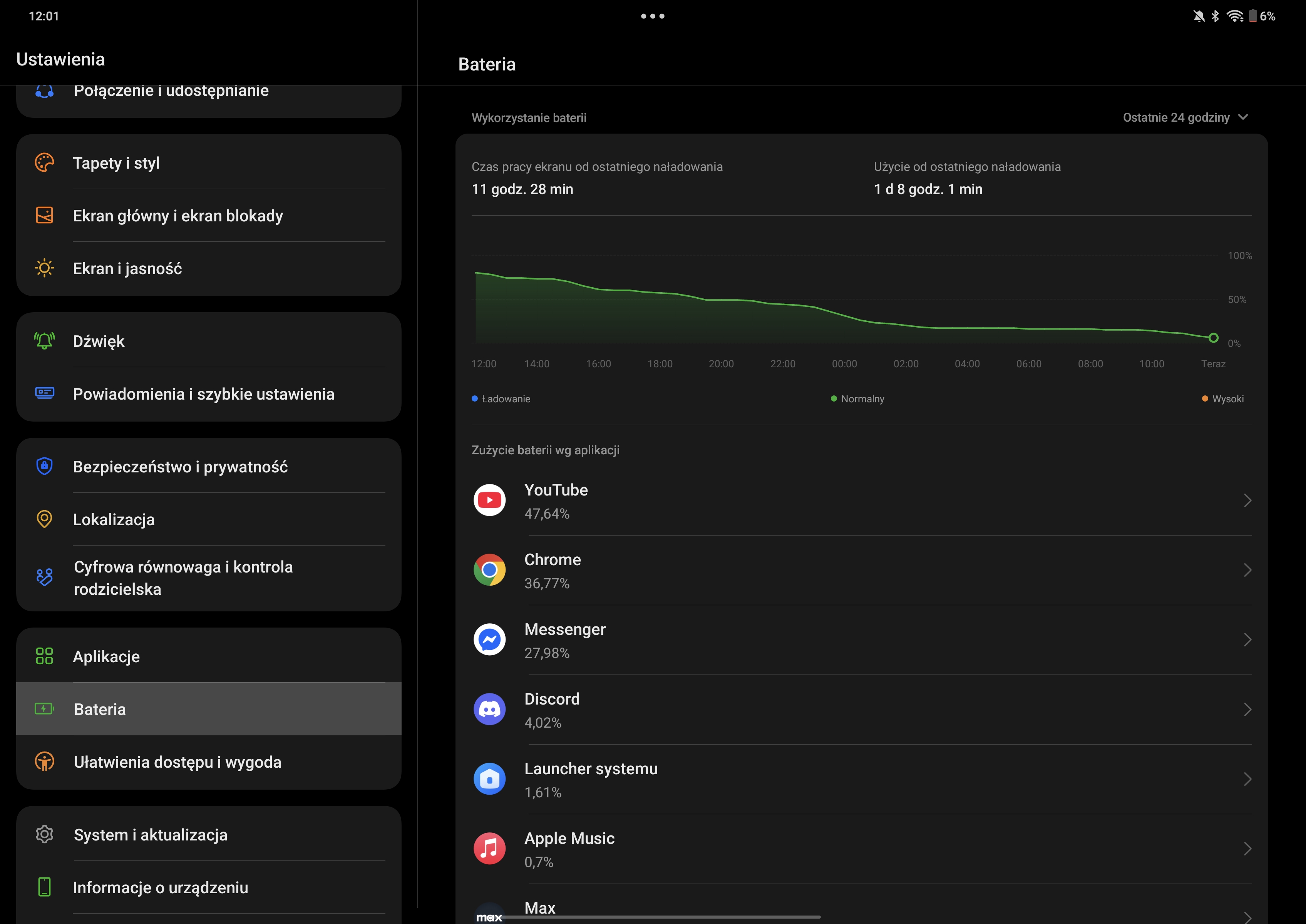Screen dimensions: 1306x924
Task: Tap the muted notifications bell in status bar
Action: (1199, 16)
